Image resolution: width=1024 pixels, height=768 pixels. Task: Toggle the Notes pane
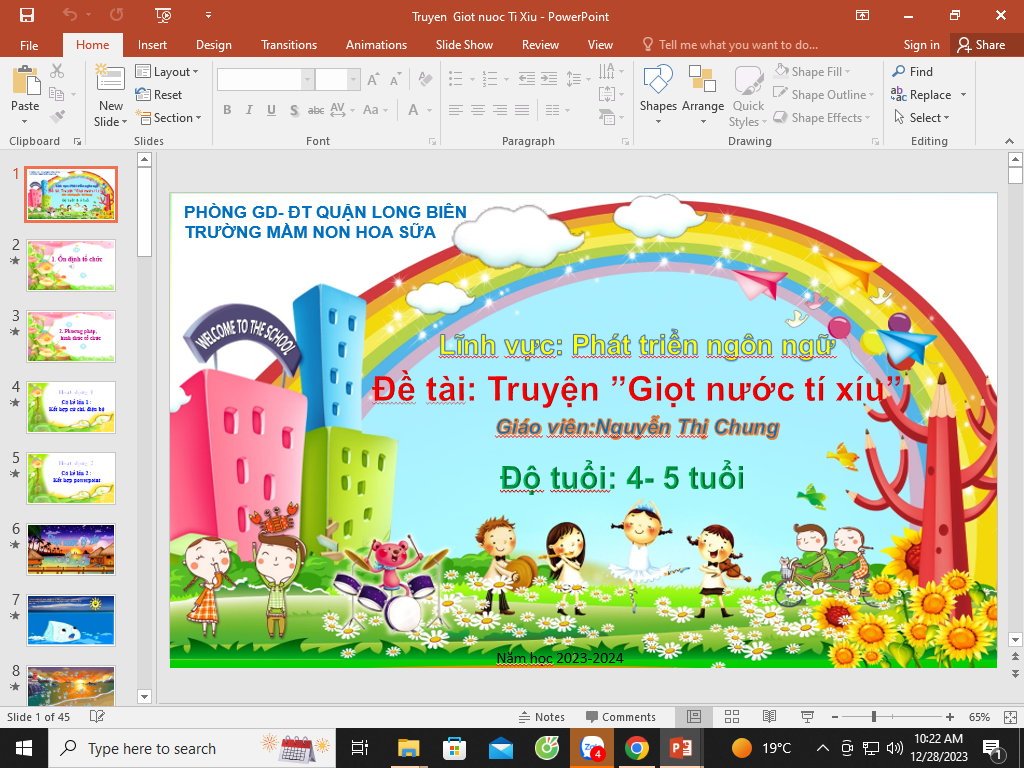541,717
